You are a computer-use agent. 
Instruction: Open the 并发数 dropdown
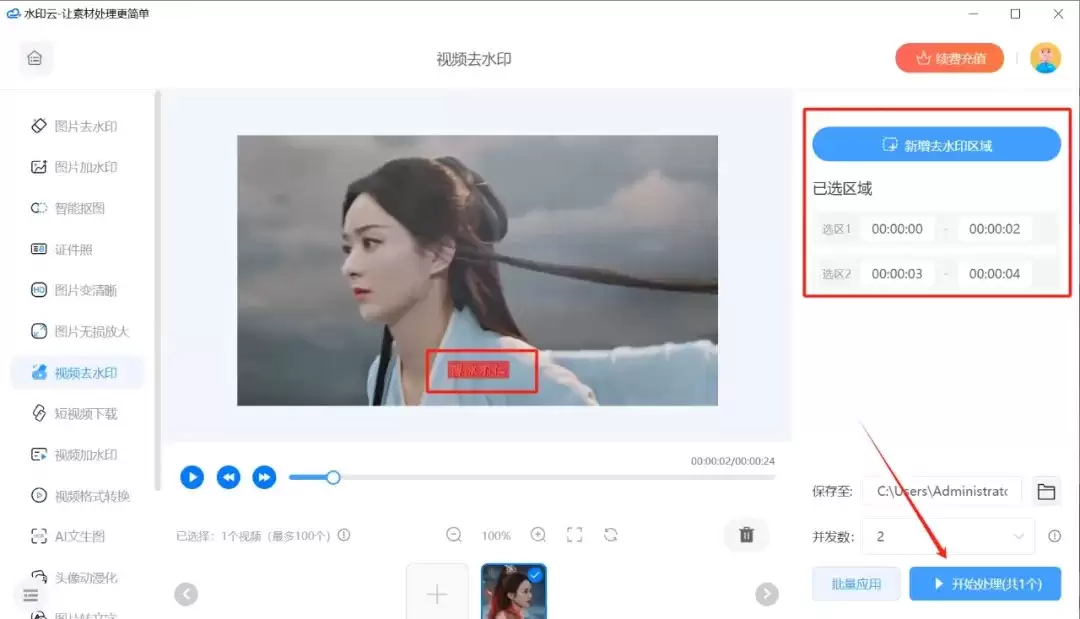click(948, 536)
